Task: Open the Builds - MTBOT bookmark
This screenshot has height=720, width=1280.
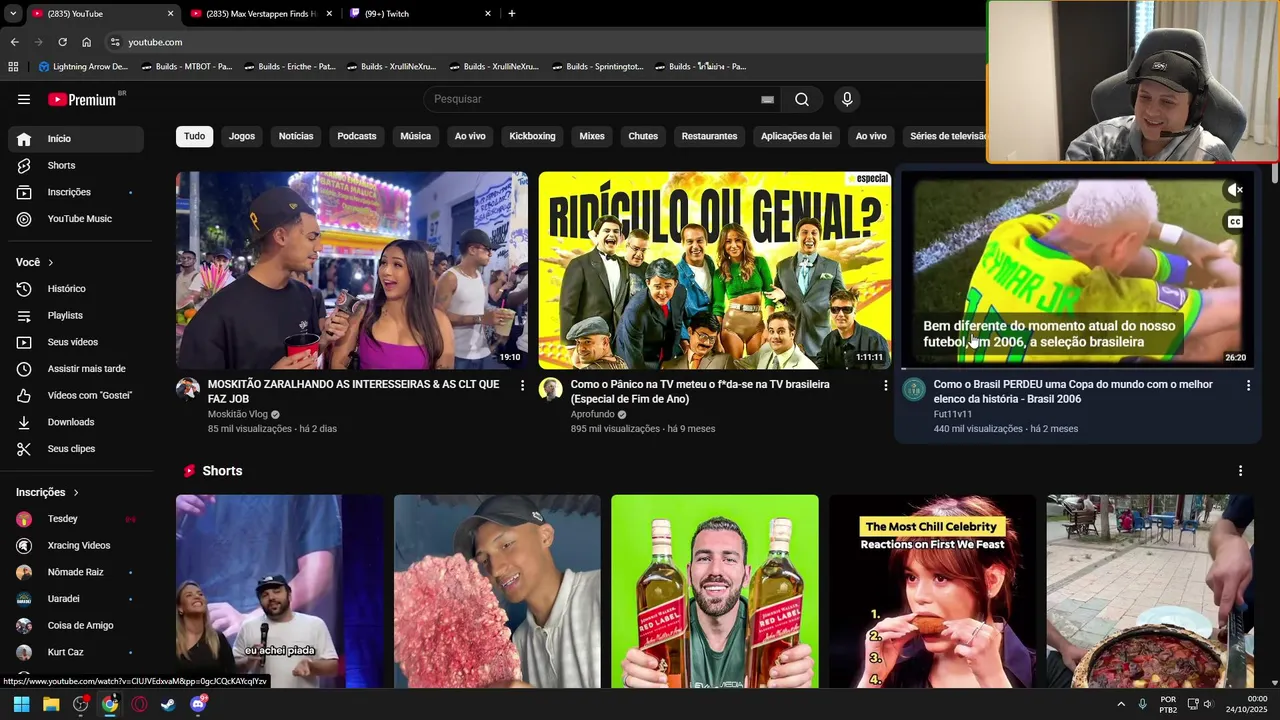Action: 187,67
